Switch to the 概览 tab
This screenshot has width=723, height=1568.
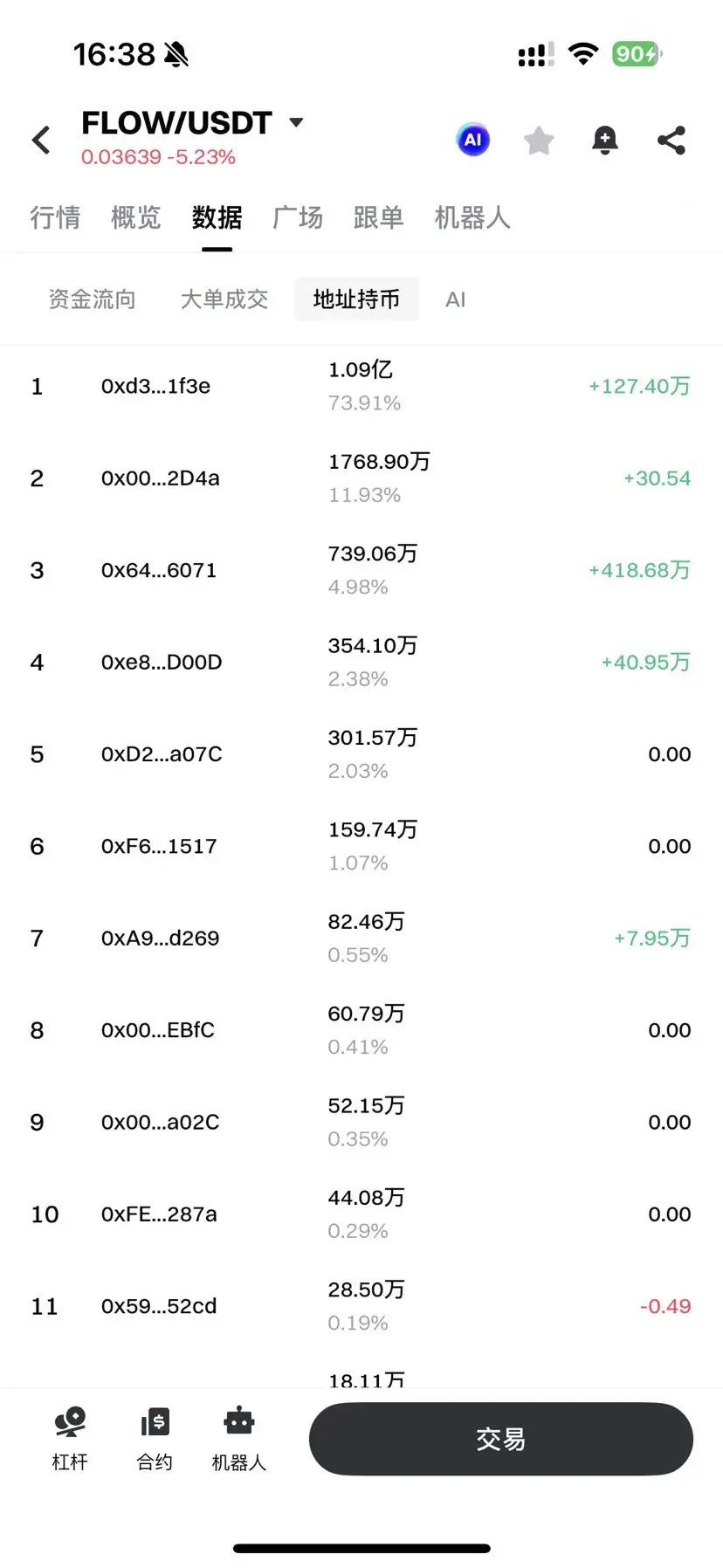click(136, 217)
